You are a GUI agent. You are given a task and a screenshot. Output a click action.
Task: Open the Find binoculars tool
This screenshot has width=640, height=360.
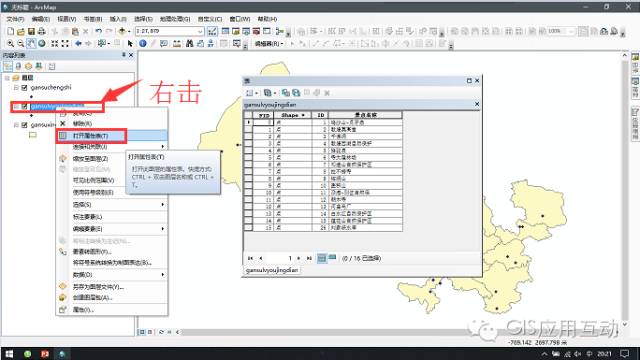point(189,43)
